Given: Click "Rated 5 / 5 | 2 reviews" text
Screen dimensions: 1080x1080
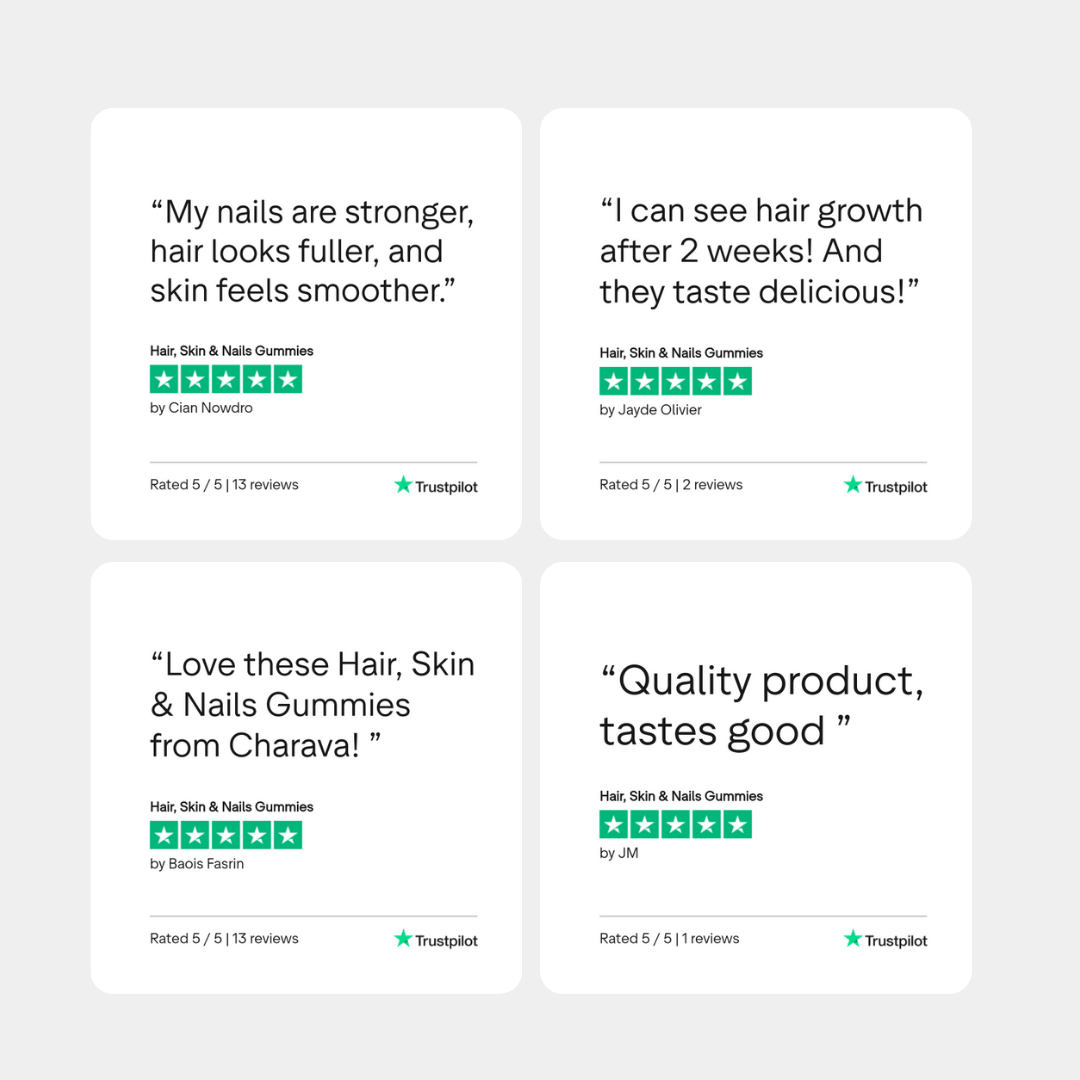Looking at the screenshot, I should click(671, 485).
